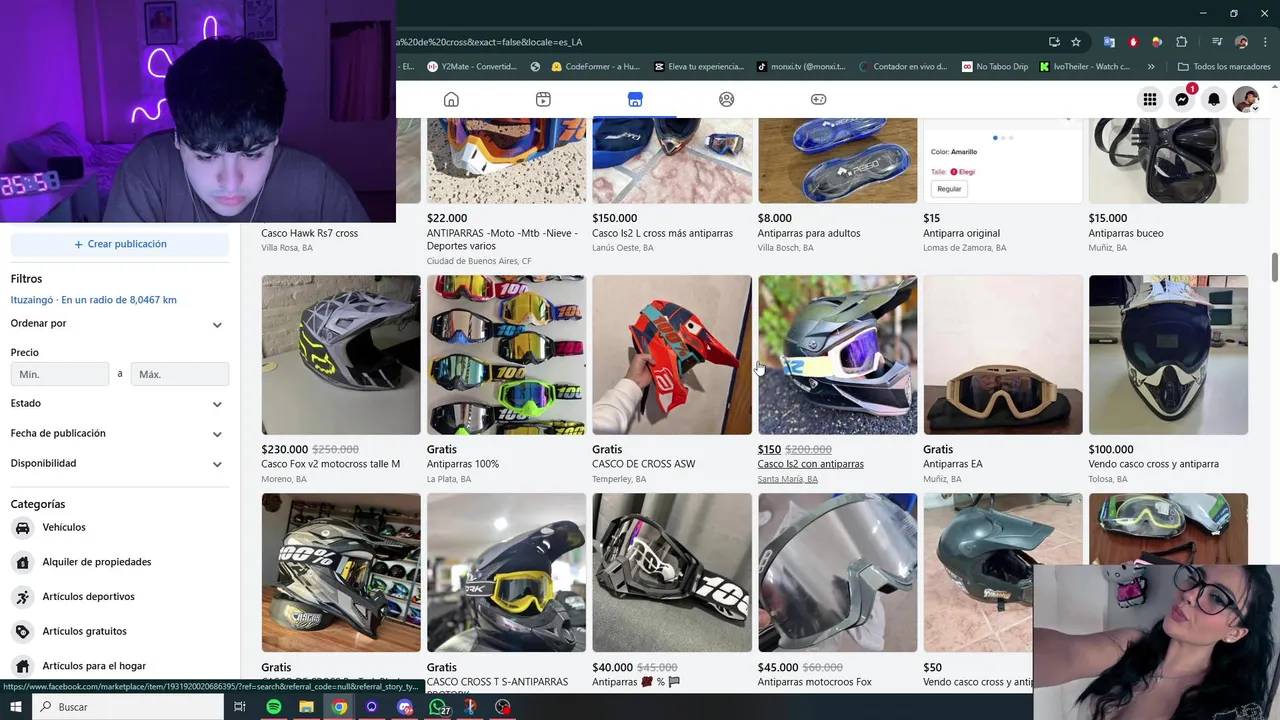Image resolution: width=1280 pixels, height=720 pixels.
Task: Show more bookmarks with the chevron
Action: (1151, 67)
